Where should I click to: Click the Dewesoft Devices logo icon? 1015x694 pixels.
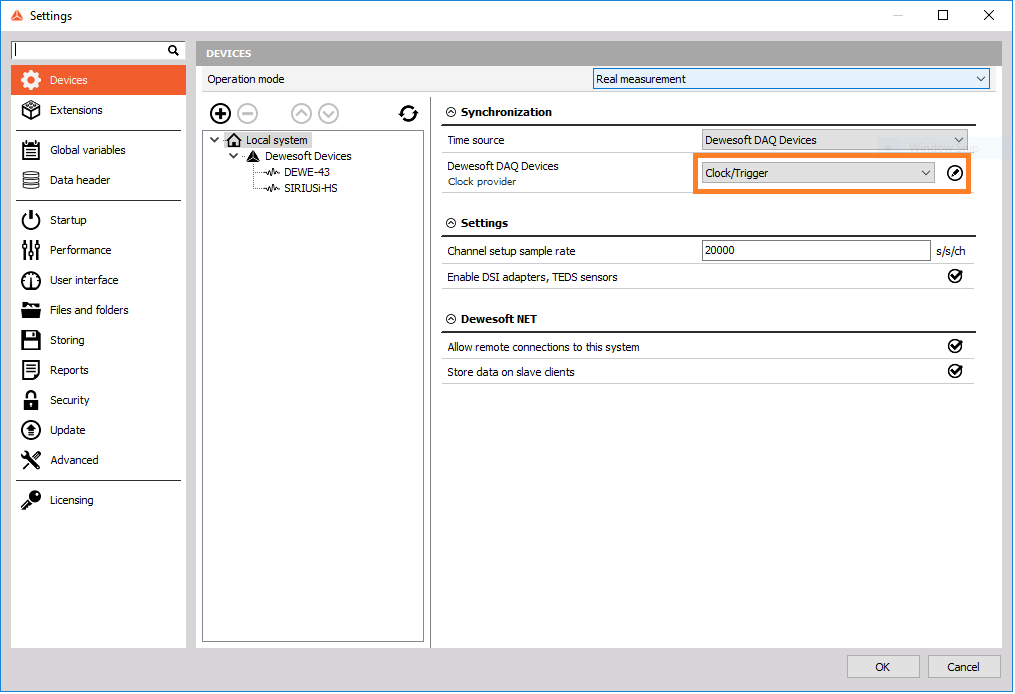[253, 156]
